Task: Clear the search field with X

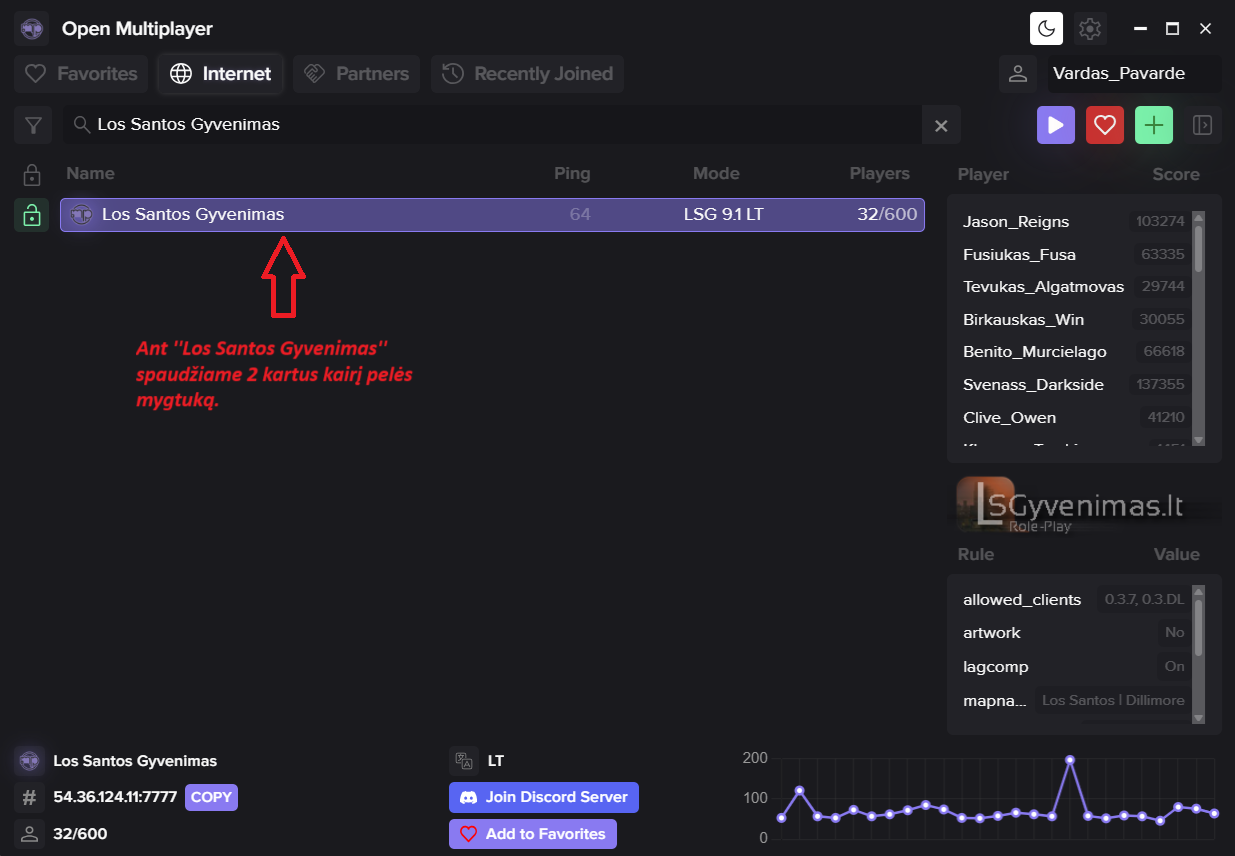Action: 940,126
